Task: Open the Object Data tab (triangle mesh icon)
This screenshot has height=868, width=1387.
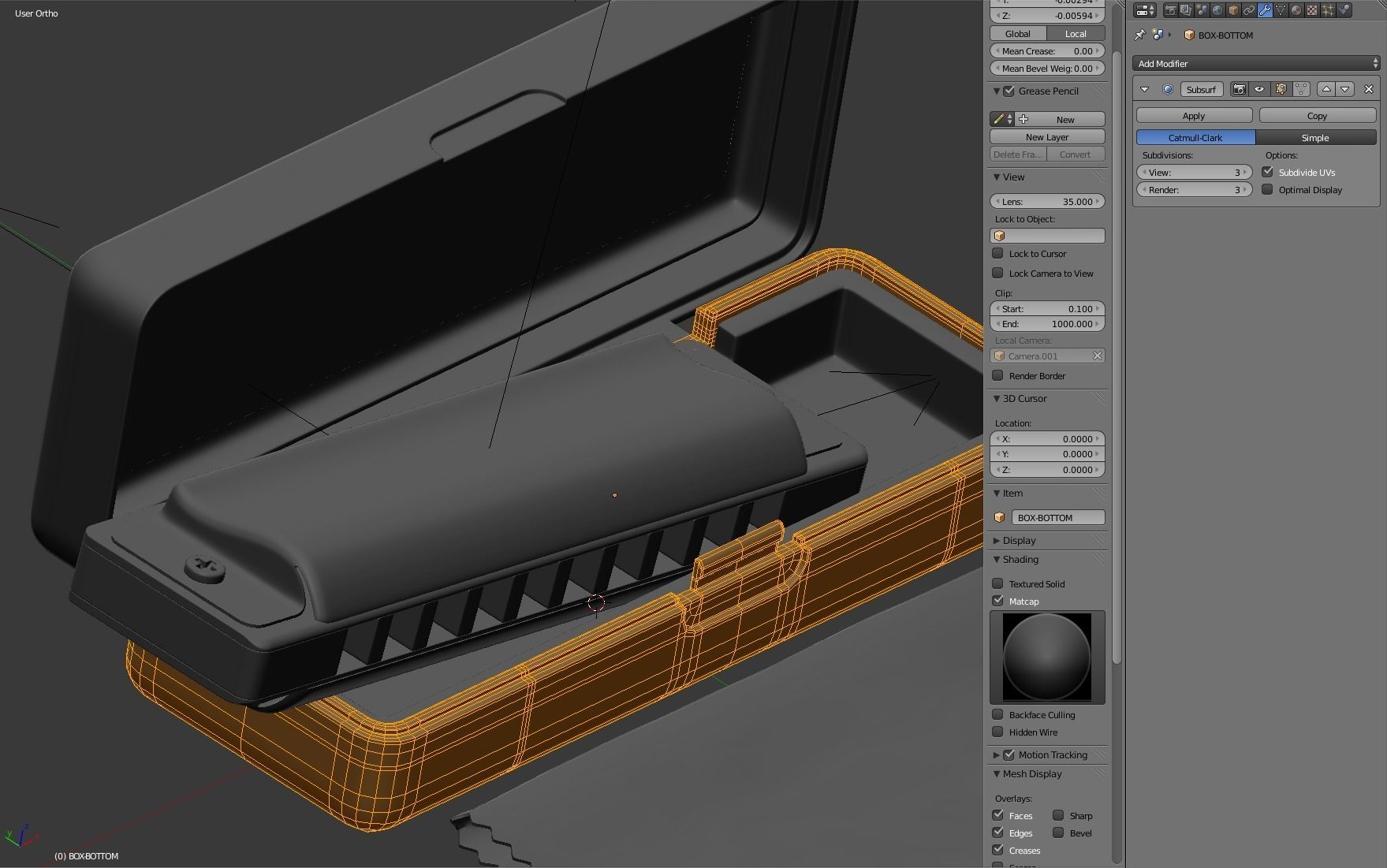Action: pos(1281,10)
